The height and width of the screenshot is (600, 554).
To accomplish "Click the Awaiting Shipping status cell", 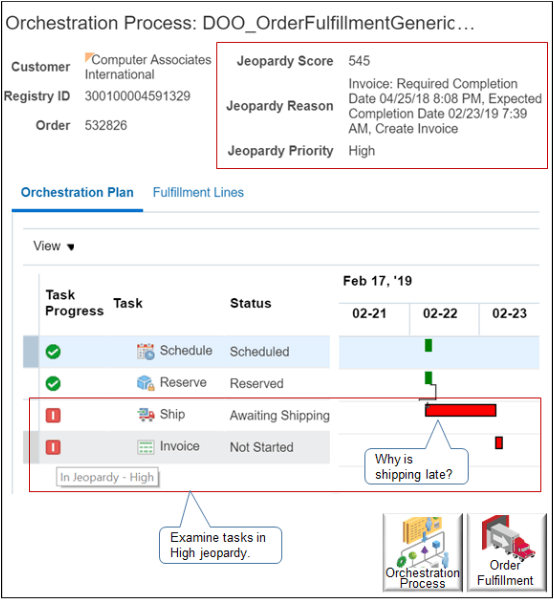I will [x=280, y=416].
